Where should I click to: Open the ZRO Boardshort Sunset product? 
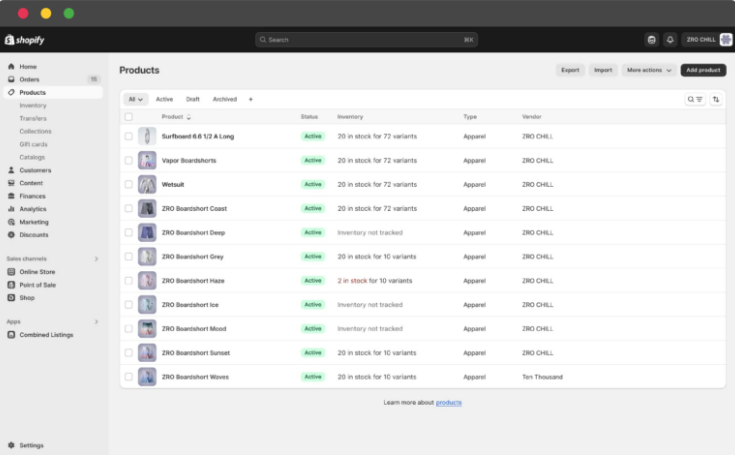click(x=196, y=353)
